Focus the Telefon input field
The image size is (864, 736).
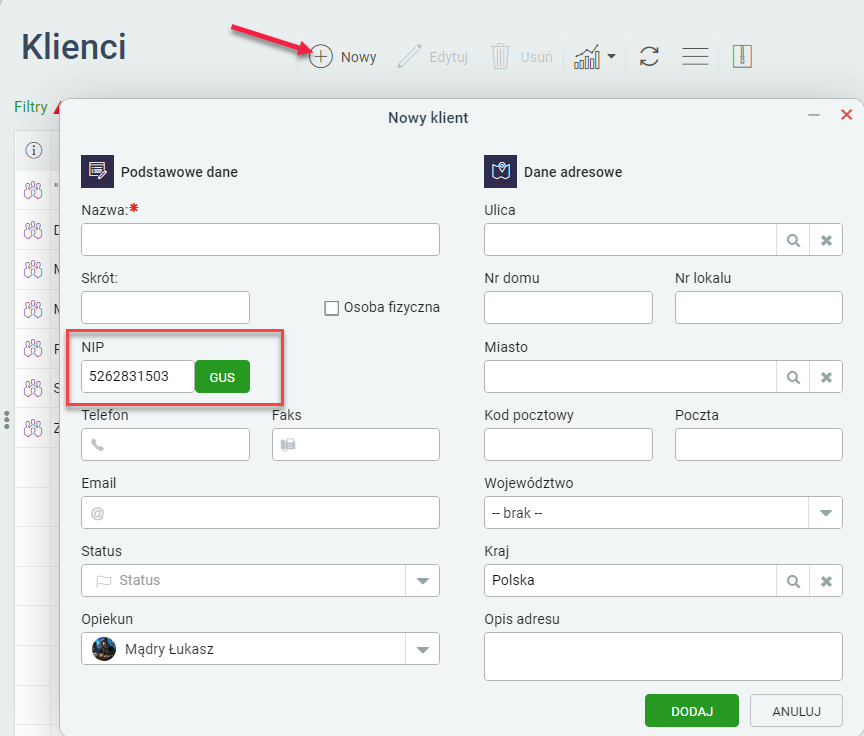click(165, 445)
